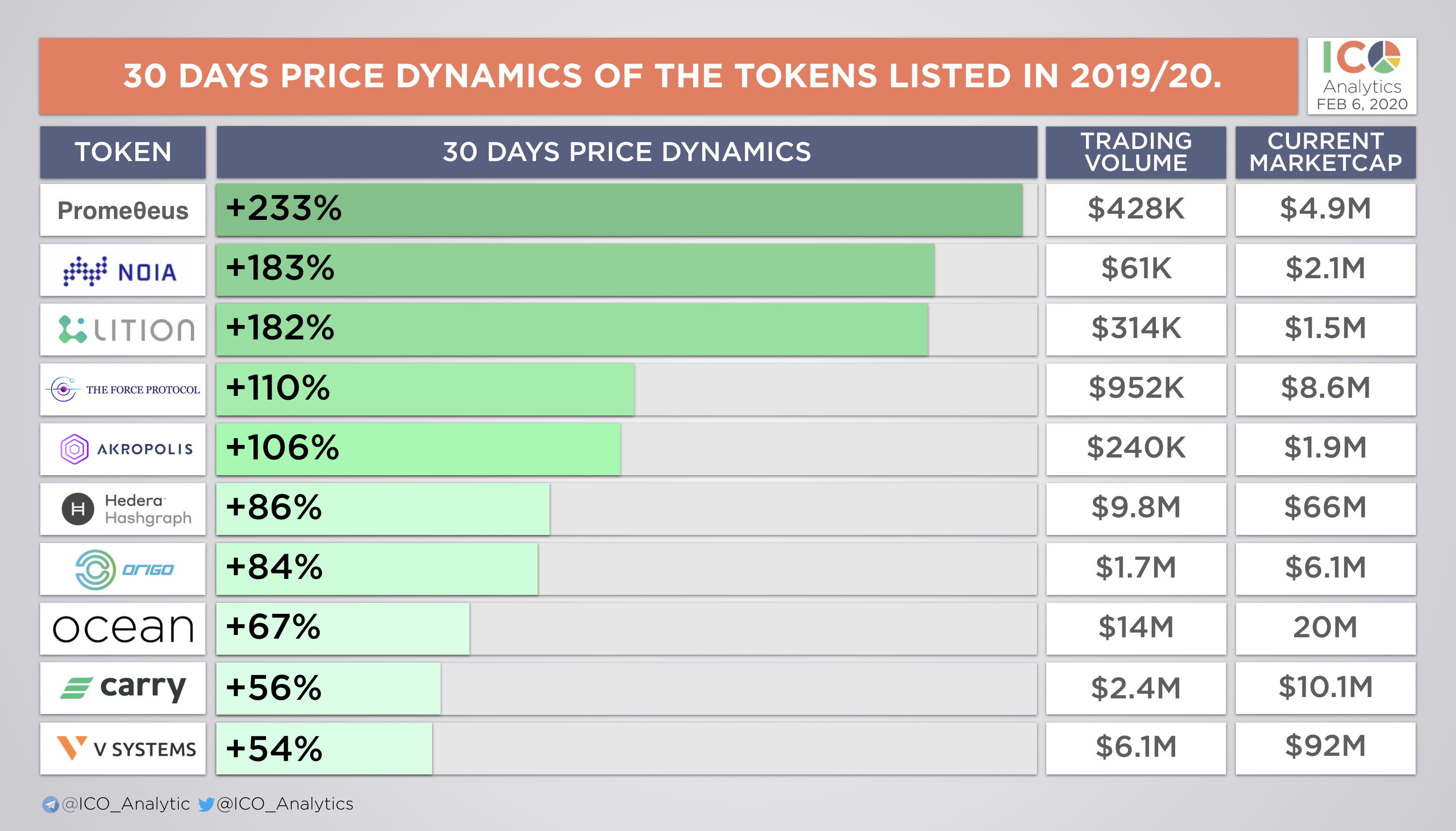Select the Trading Volume column header
Screen dimensions: 1456x831
click(1135, 152)
